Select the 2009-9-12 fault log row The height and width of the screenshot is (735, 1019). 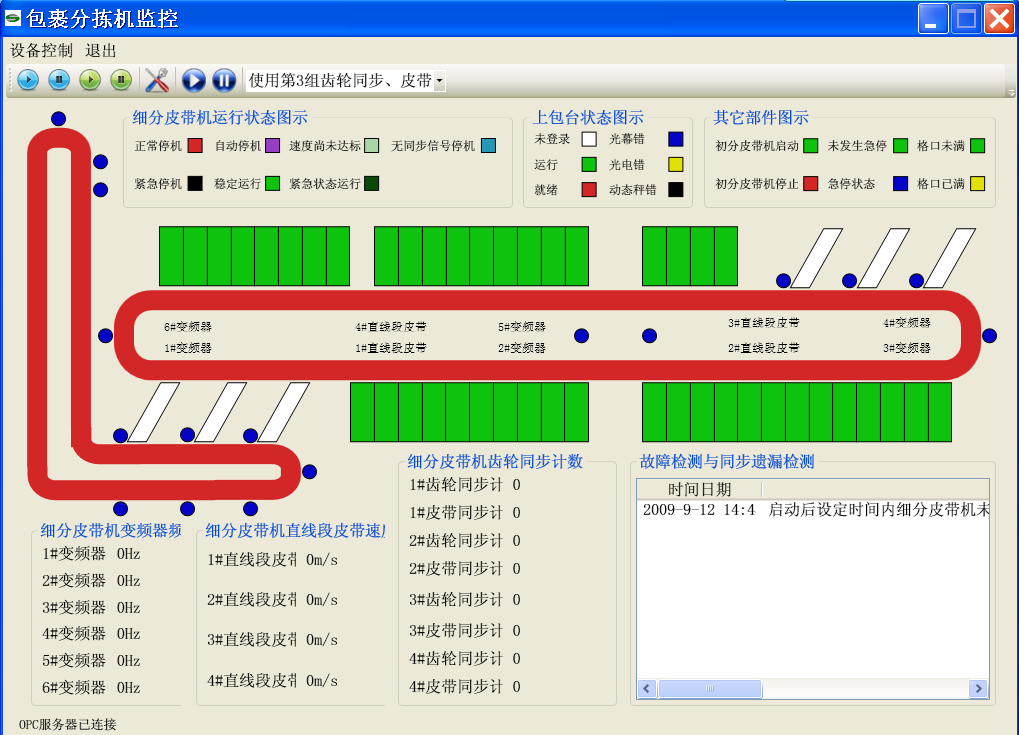(813, 509)
